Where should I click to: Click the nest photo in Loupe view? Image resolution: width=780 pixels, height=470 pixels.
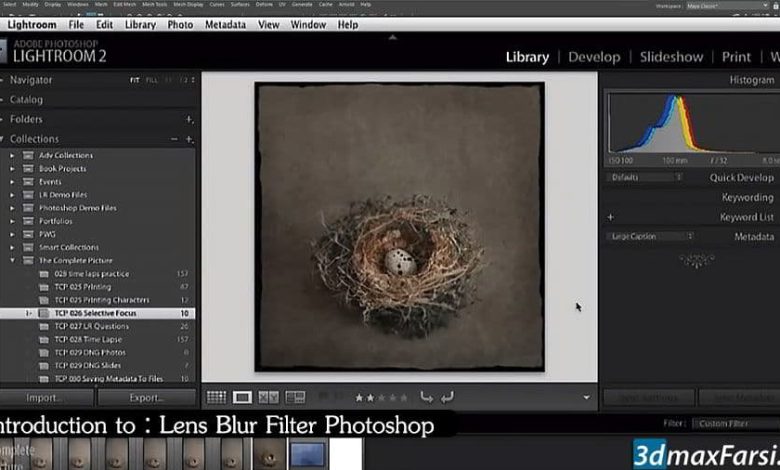coord(399,227)
